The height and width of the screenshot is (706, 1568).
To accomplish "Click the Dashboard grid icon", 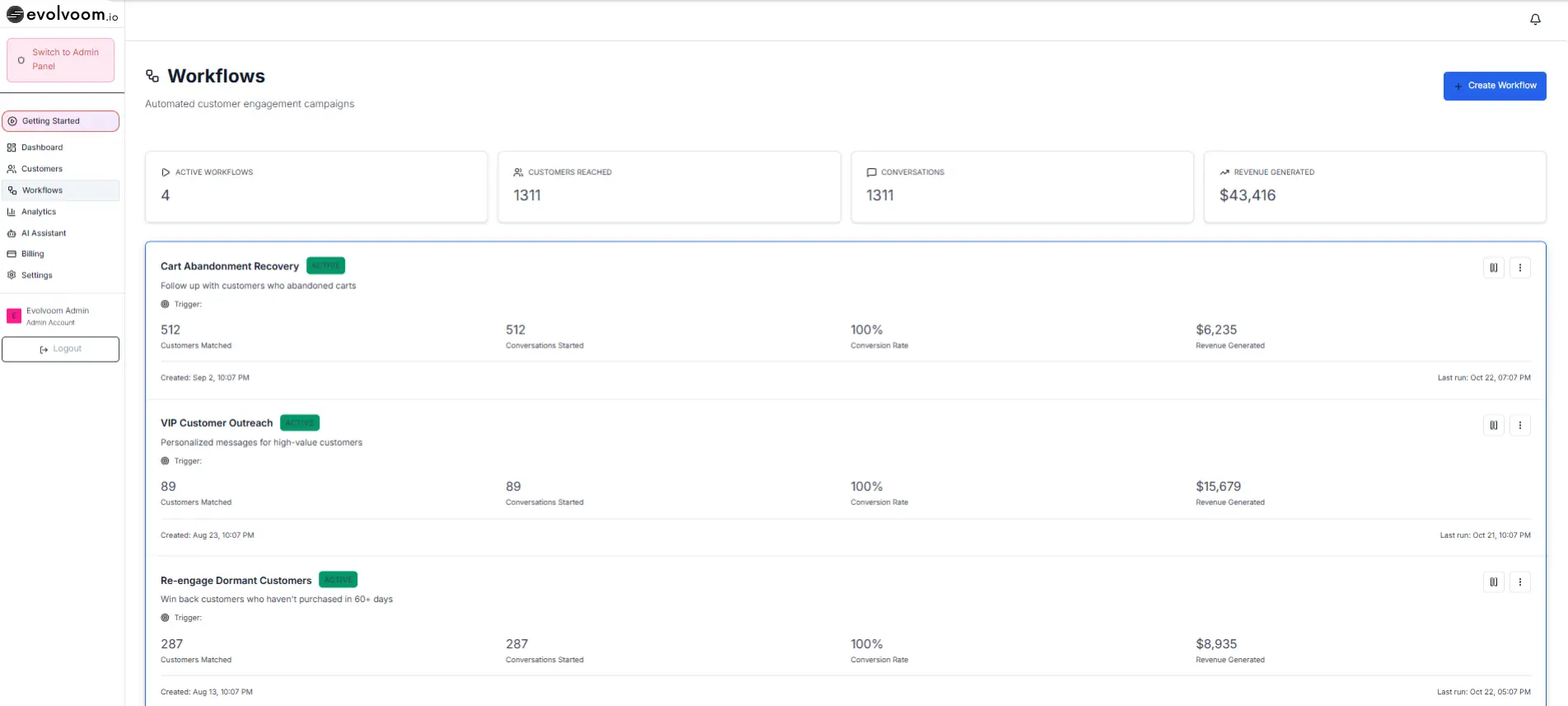I will tap(12, 147).
